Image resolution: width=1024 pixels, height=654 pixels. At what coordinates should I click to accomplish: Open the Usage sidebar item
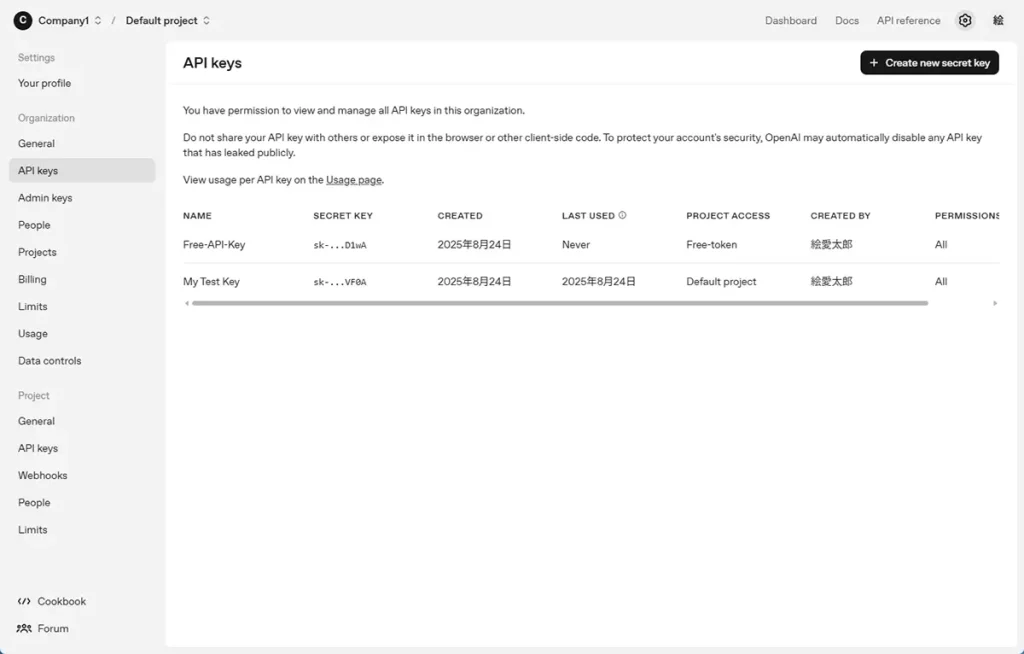(x=82, y=334)
